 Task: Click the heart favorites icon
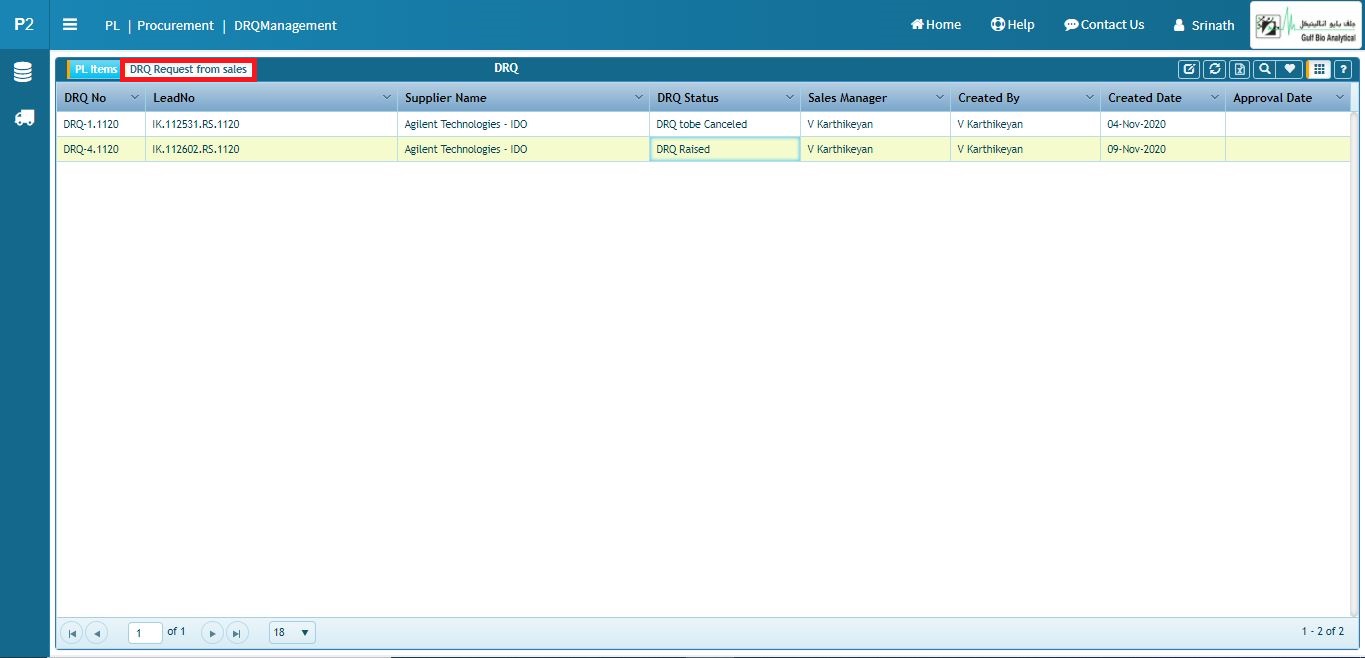tap(1290, 69)
